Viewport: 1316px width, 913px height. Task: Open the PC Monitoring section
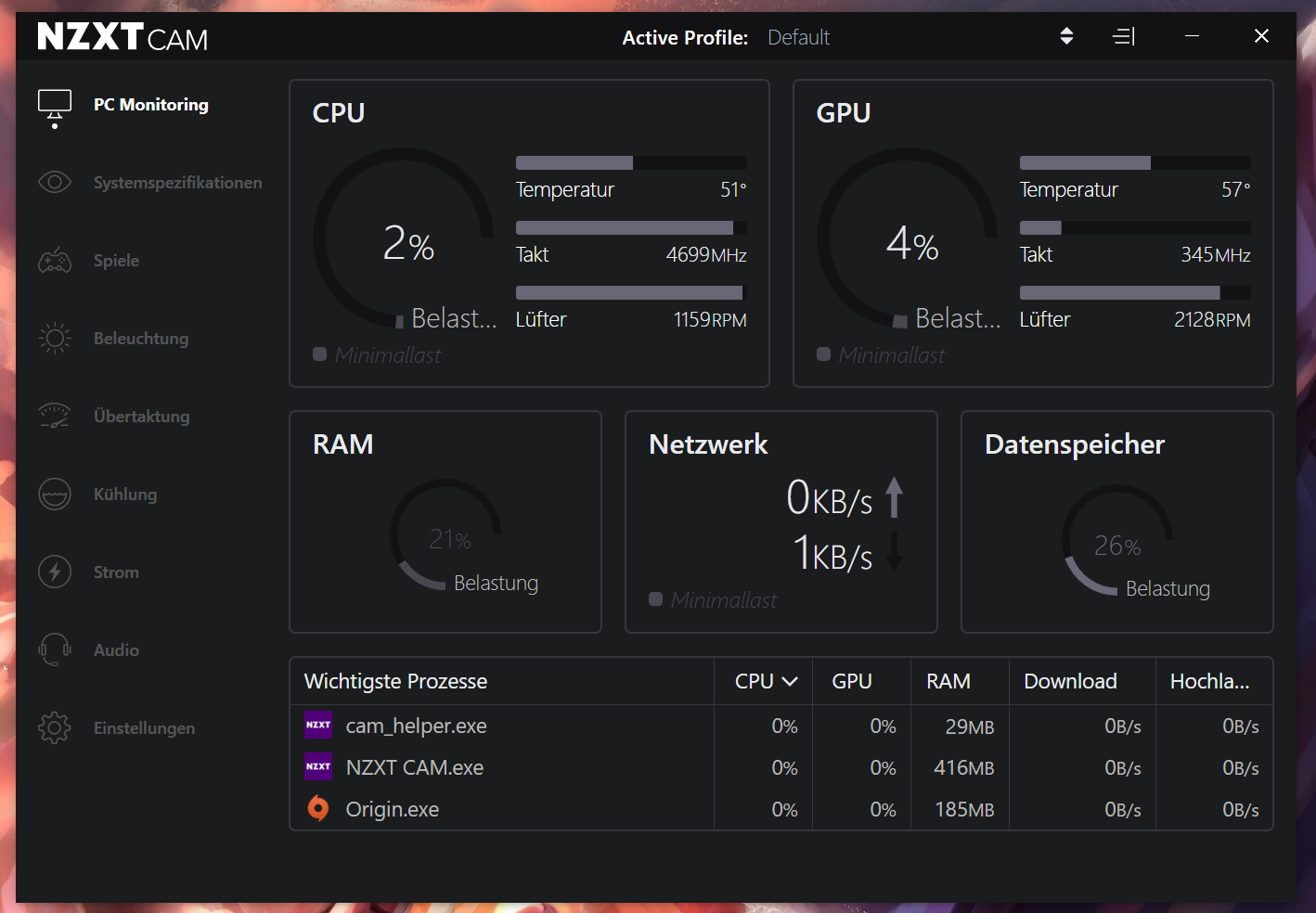coord(151,105)
